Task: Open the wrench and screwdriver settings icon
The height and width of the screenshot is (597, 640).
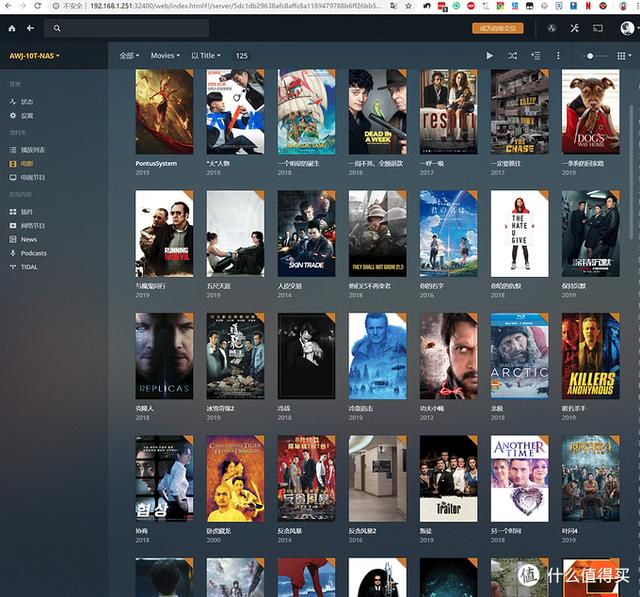Action: click(x=575, y=28)
